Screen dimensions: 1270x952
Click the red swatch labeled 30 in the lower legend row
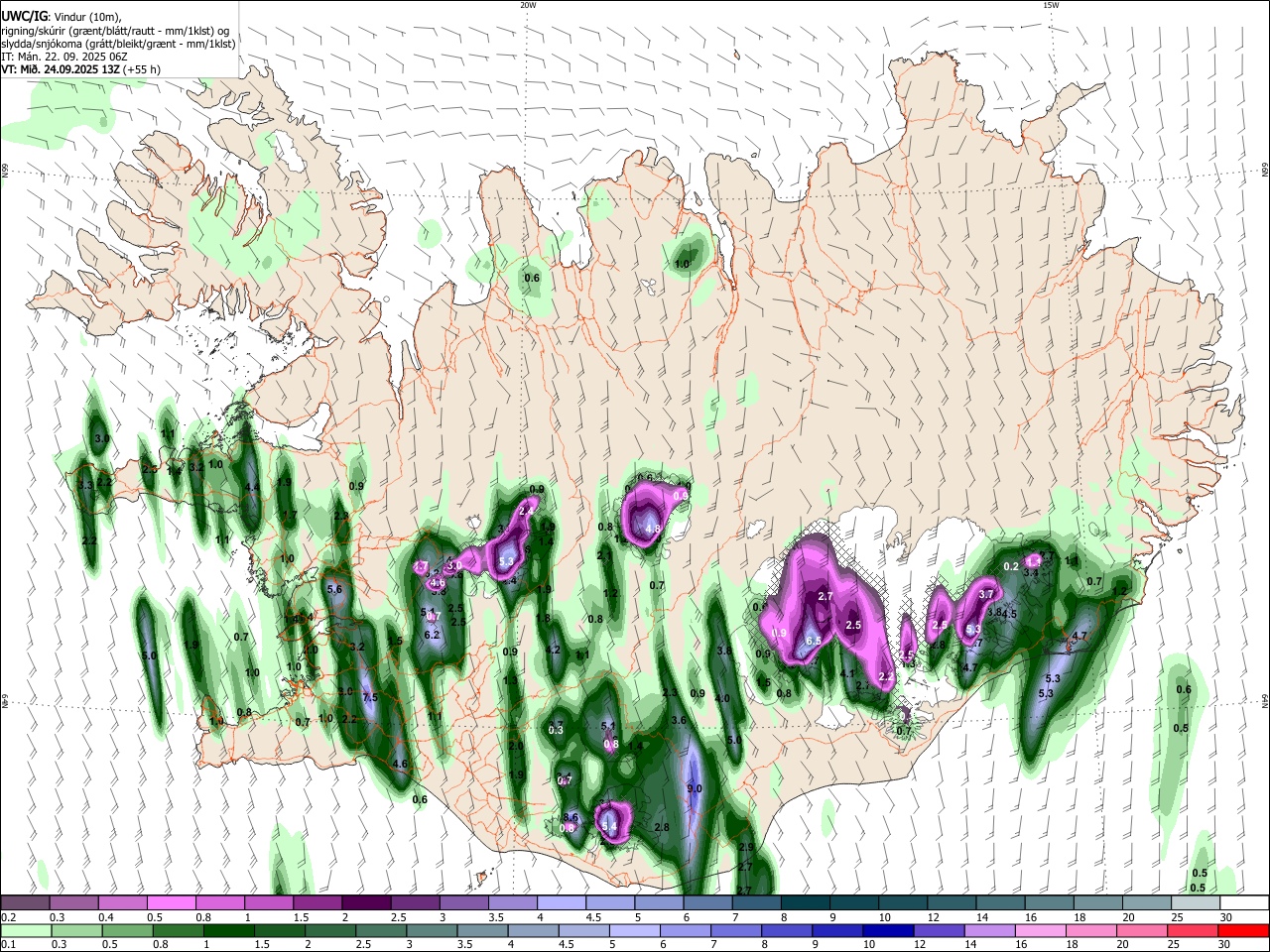pyautogui.click(x=1244, y=931)
